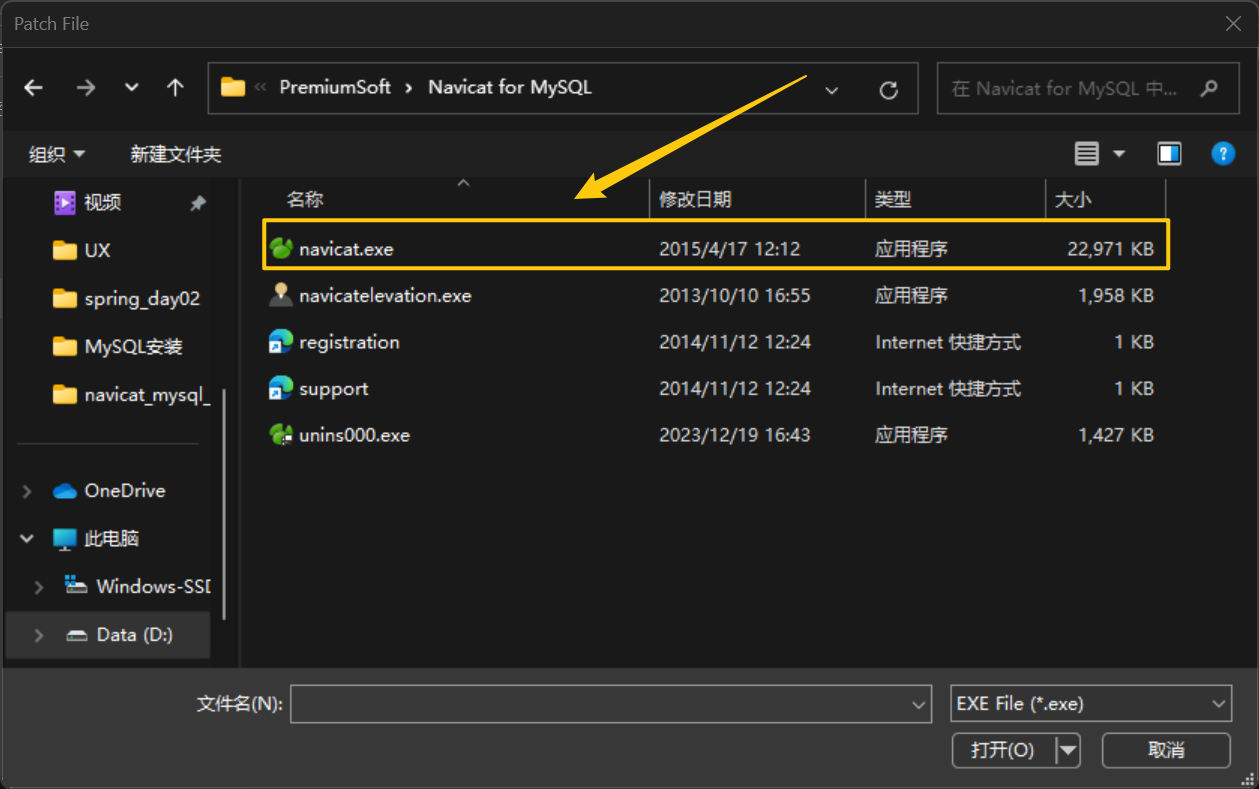Toggle the preview pane

(1170, 153)
